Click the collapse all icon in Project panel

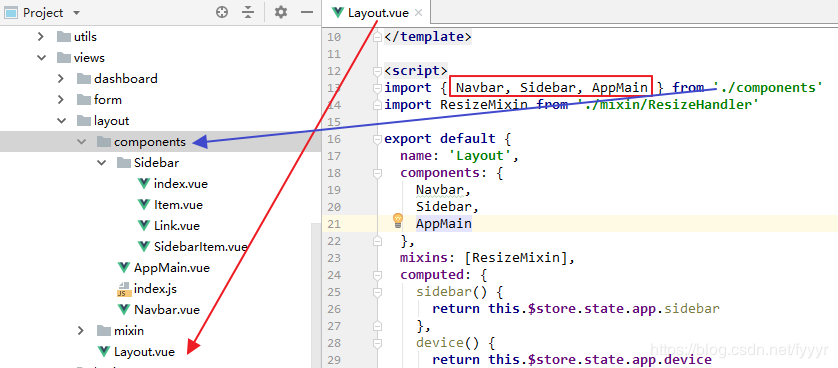247,12
